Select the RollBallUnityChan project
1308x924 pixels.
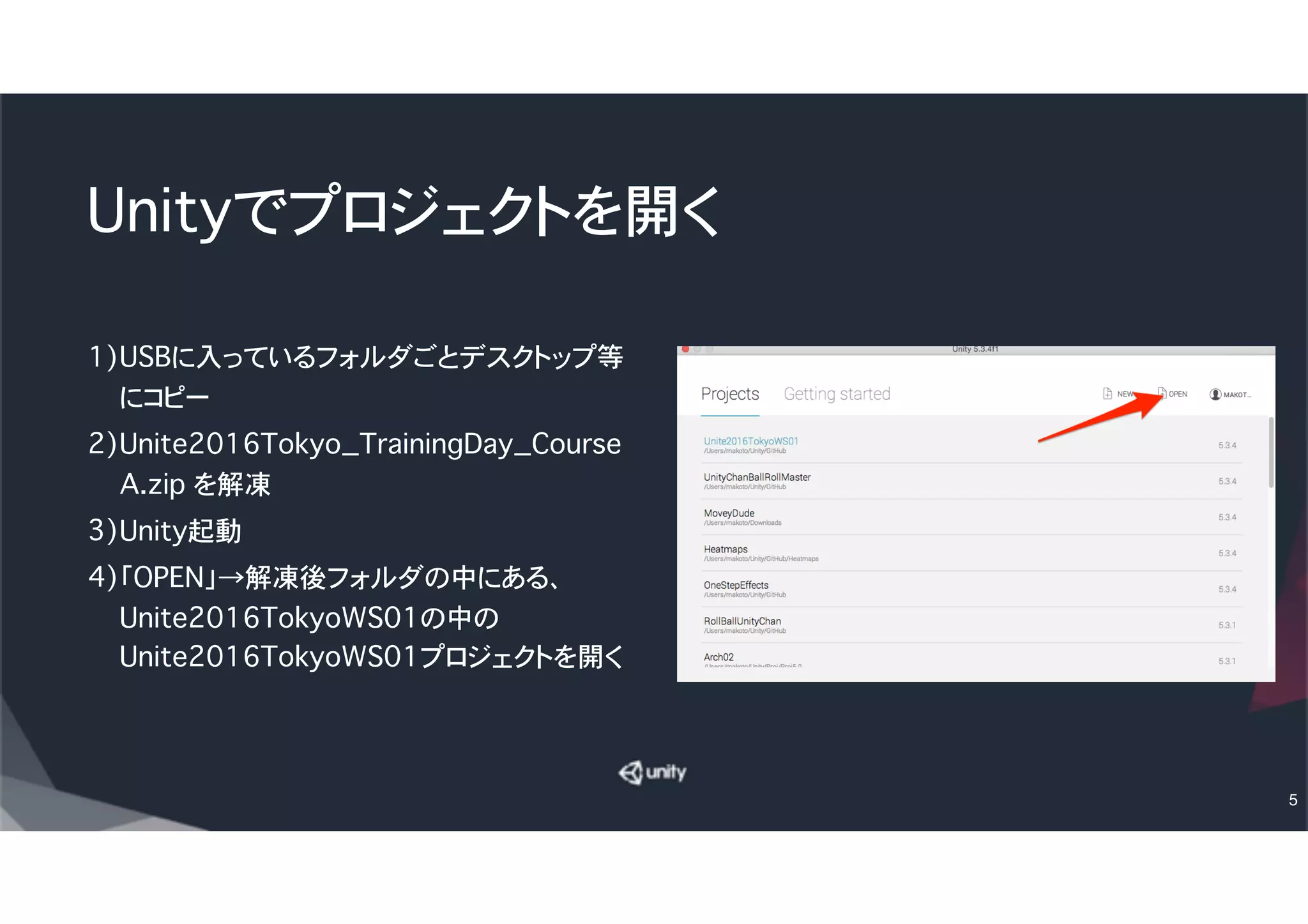point(971,625)
